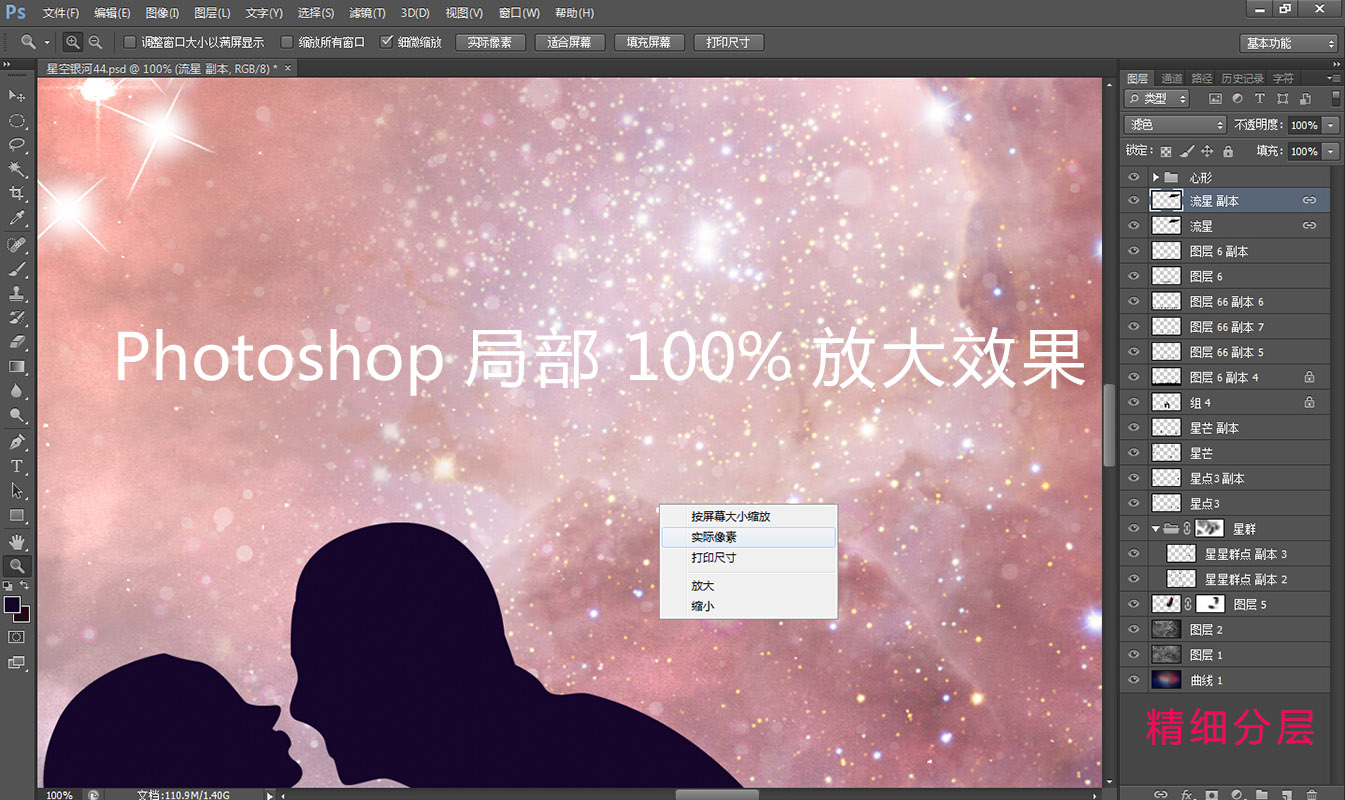
Task: Click the screen mode icon
Action: (x=17, y=662)
